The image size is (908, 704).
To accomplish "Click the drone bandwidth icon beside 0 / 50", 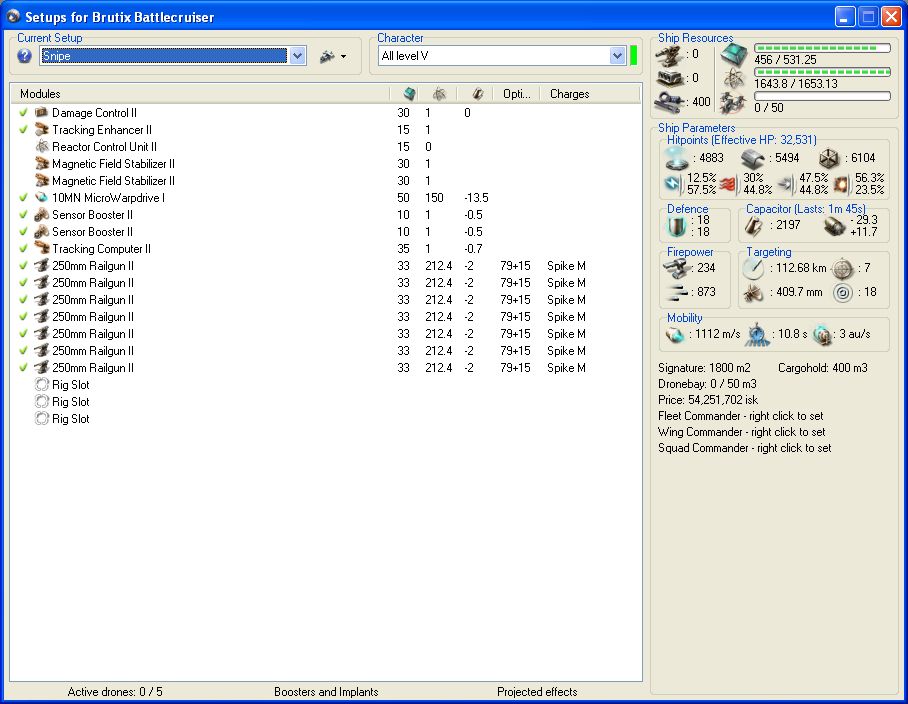I will (x=733, y=103).
